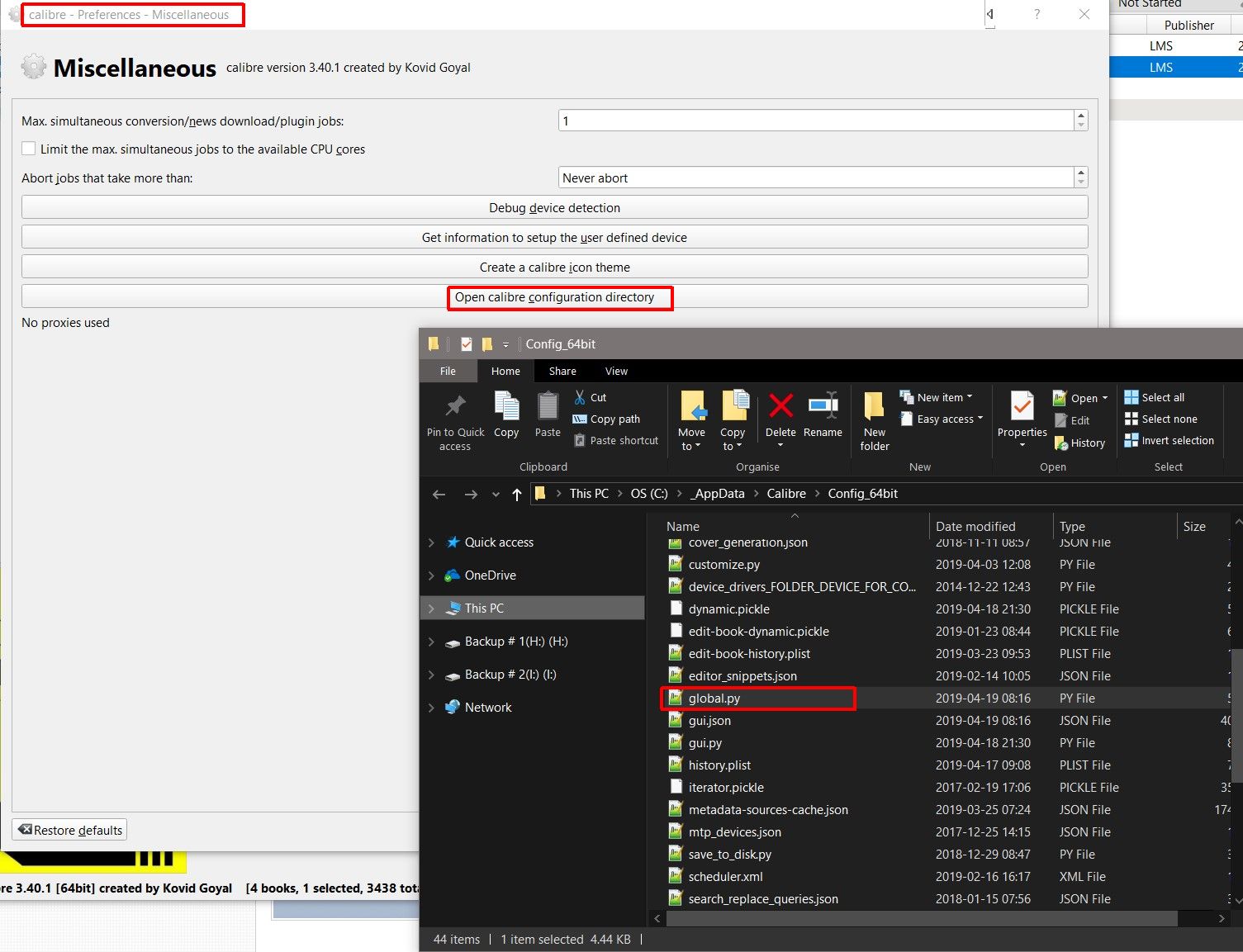Click the calibre help question mark icon
1243x952 pixels.
(x=1037, y=14)
